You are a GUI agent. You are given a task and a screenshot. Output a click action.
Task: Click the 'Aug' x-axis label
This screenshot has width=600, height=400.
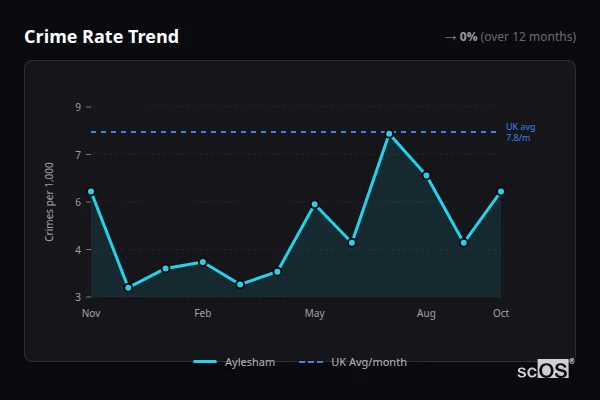coord(426,313)
